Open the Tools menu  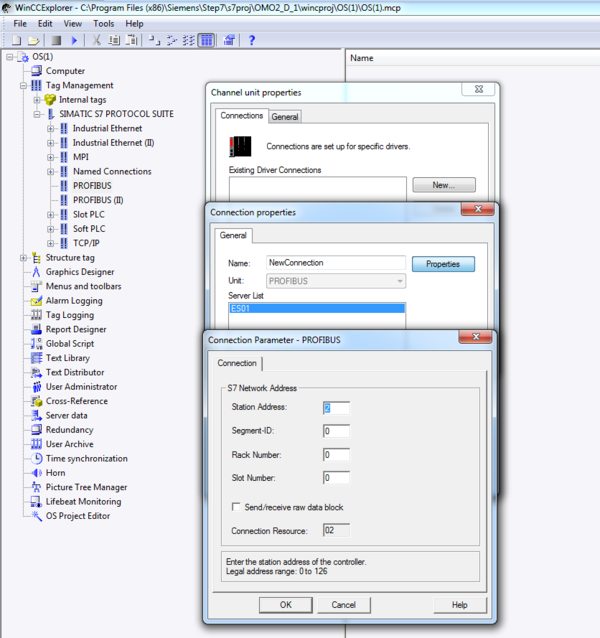pos(103,23)
